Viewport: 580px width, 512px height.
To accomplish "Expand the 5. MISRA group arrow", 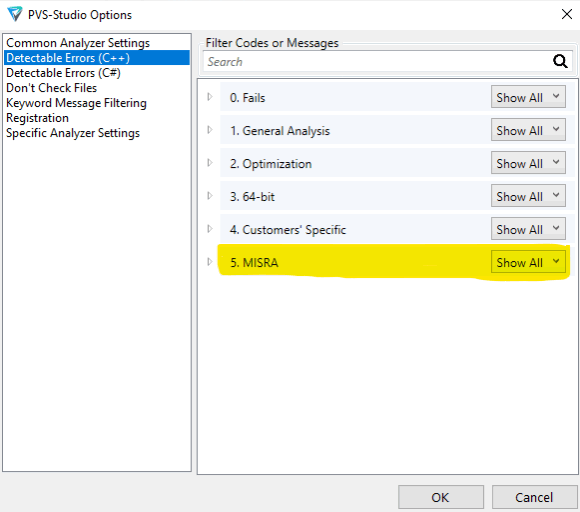I will 210,262.
